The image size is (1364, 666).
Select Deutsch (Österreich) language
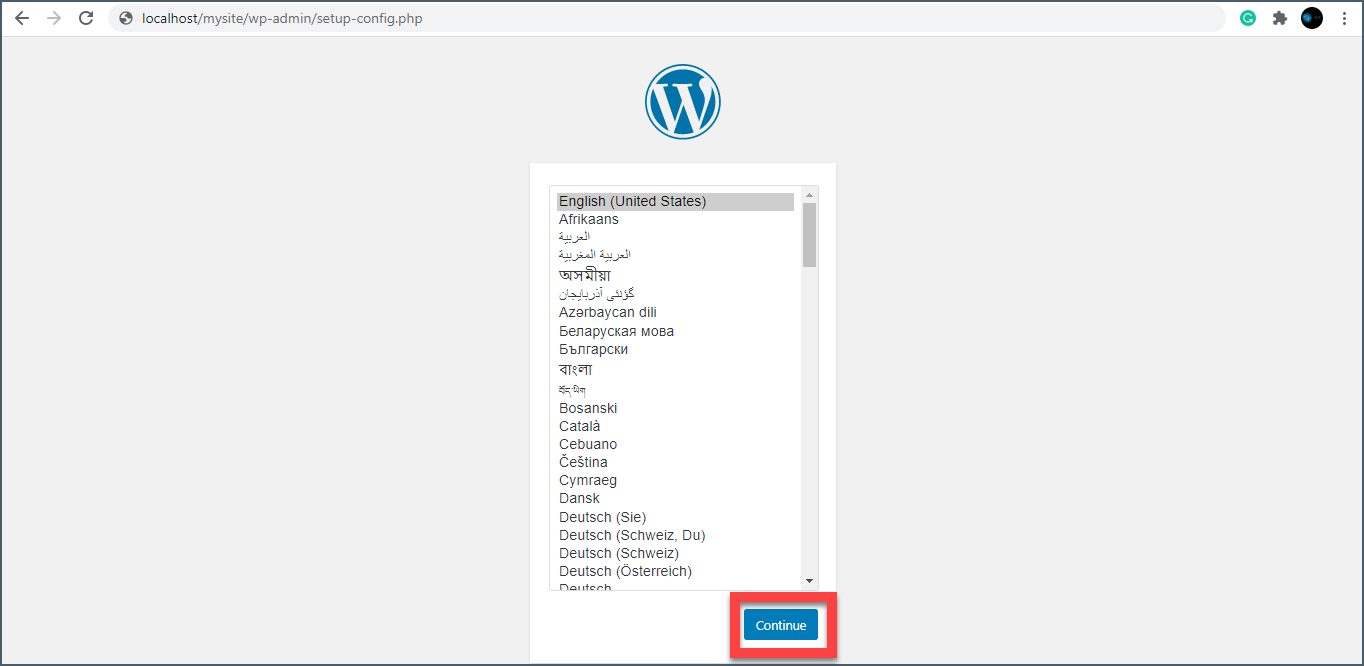[675, 571]
